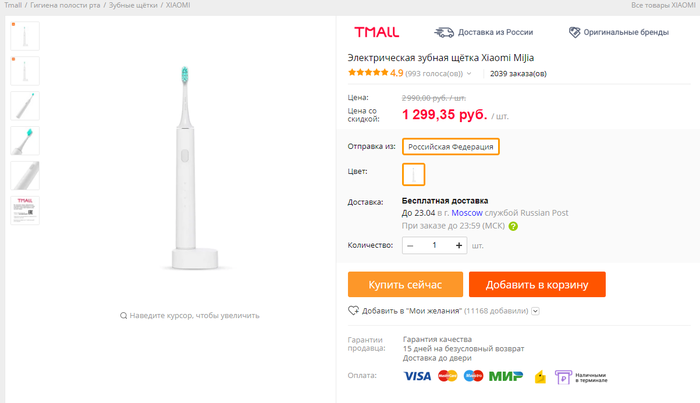Click the quantity input field
The image size is (700, 403).
coord(435,245)
